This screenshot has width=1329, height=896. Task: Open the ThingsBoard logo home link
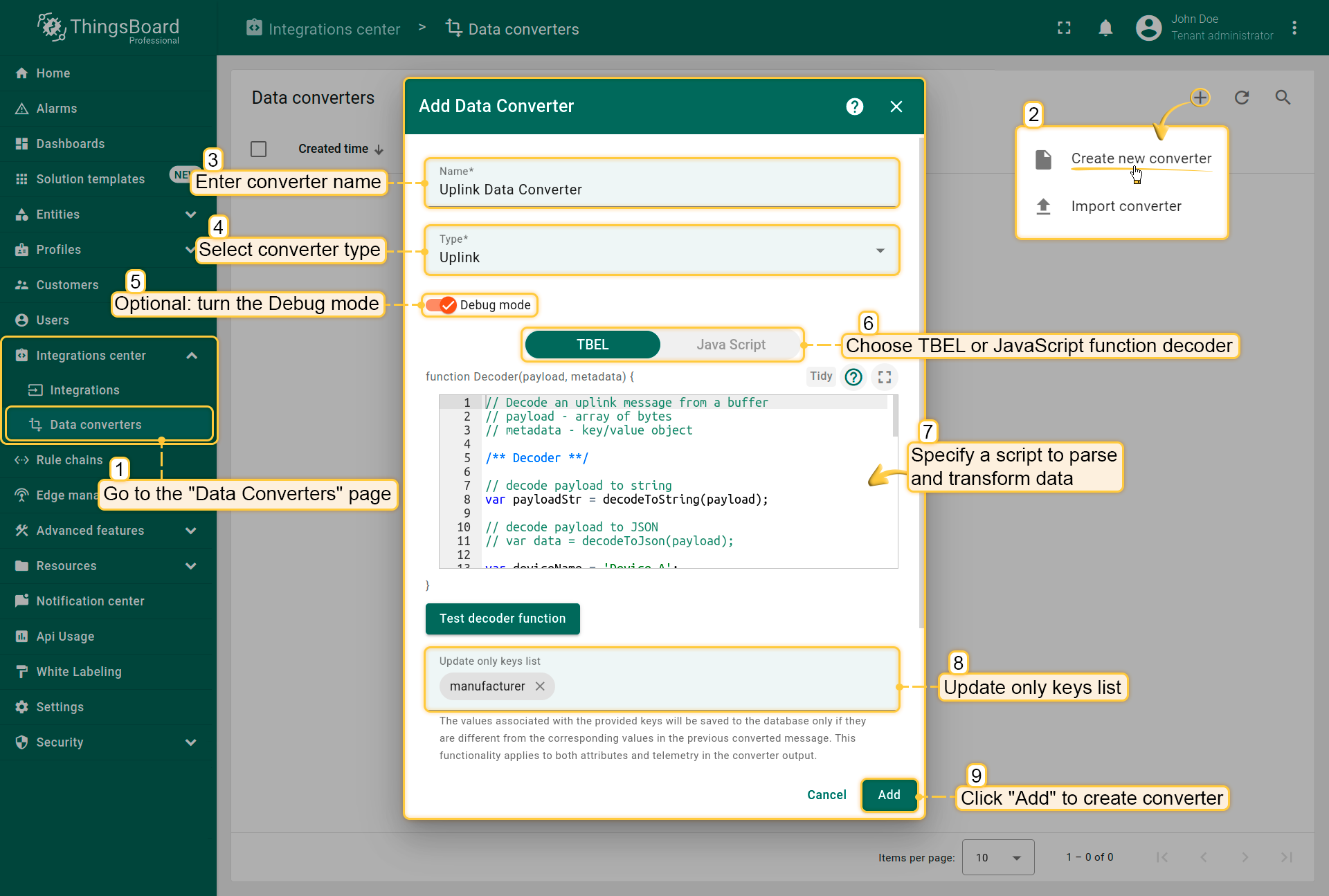coord(108,28)
